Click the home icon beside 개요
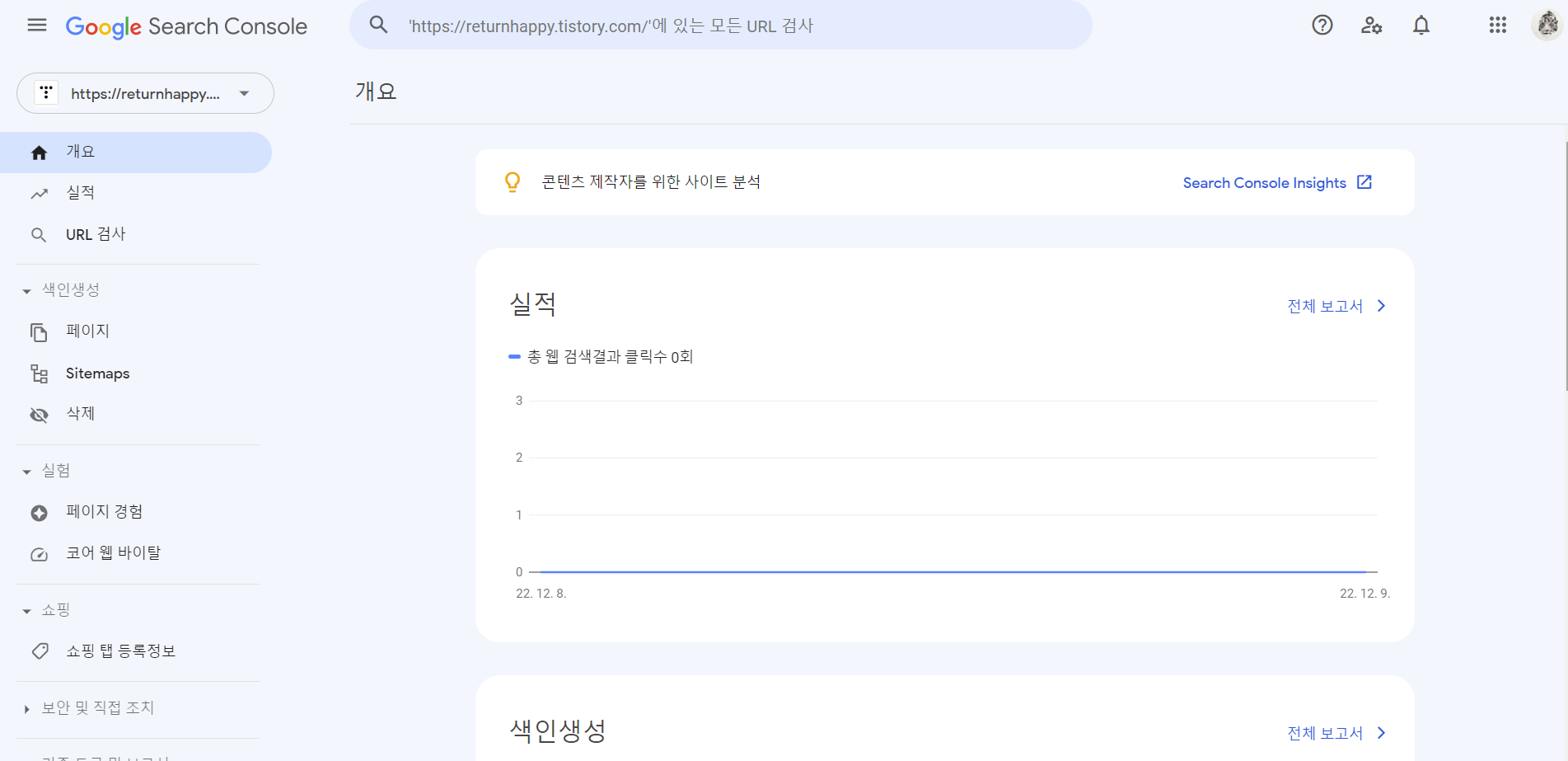 (39, 153)
